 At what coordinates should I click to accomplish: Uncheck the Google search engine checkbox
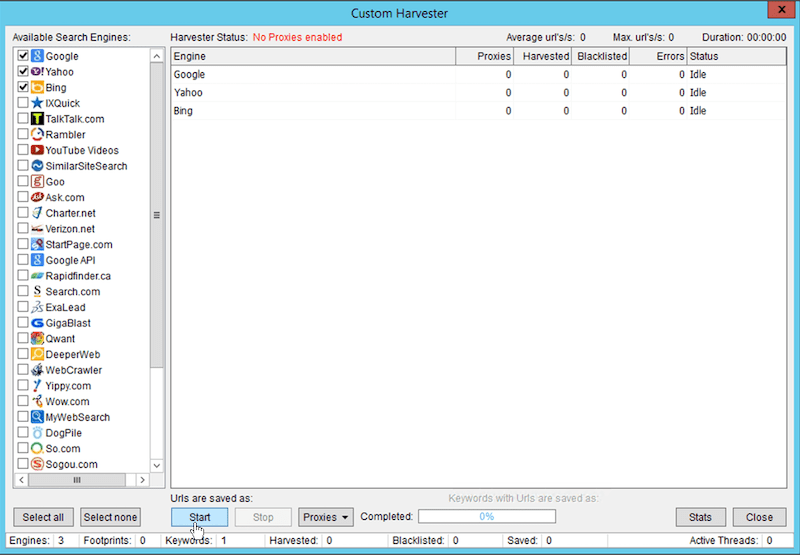pyautogui.click(x=23, y=56)
